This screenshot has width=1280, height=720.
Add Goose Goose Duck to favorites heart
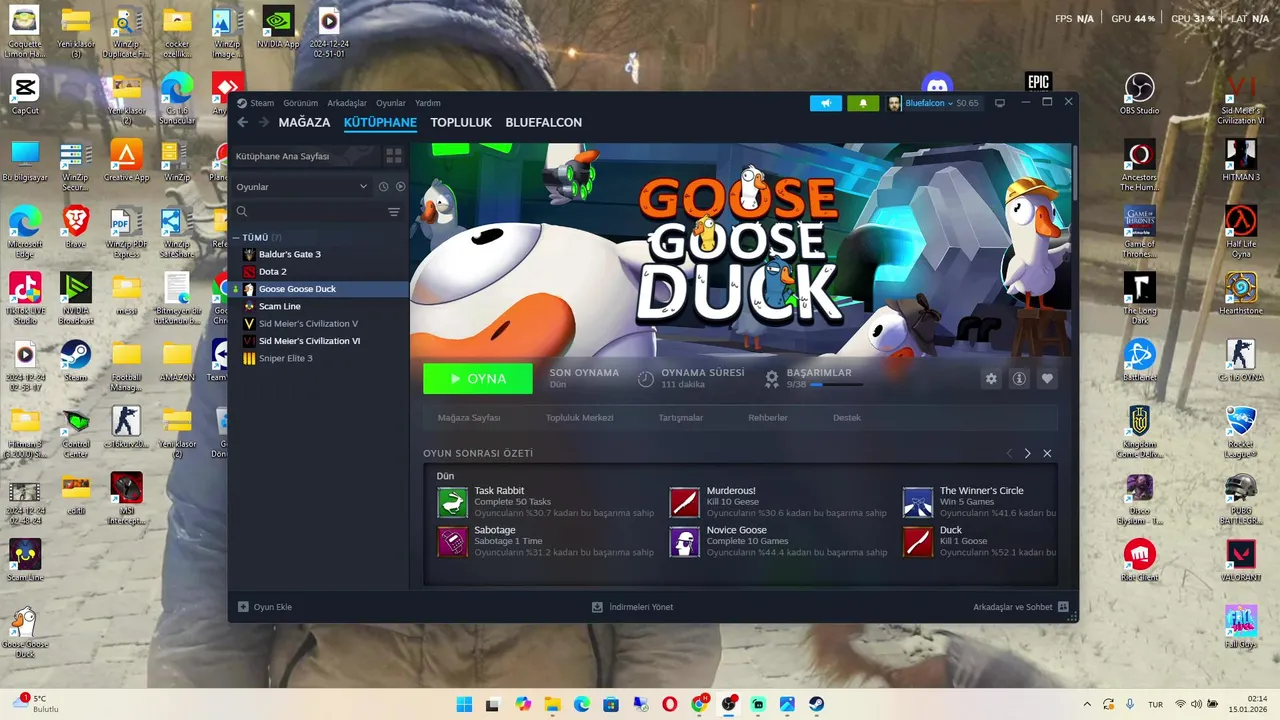tap(1047, 379)
